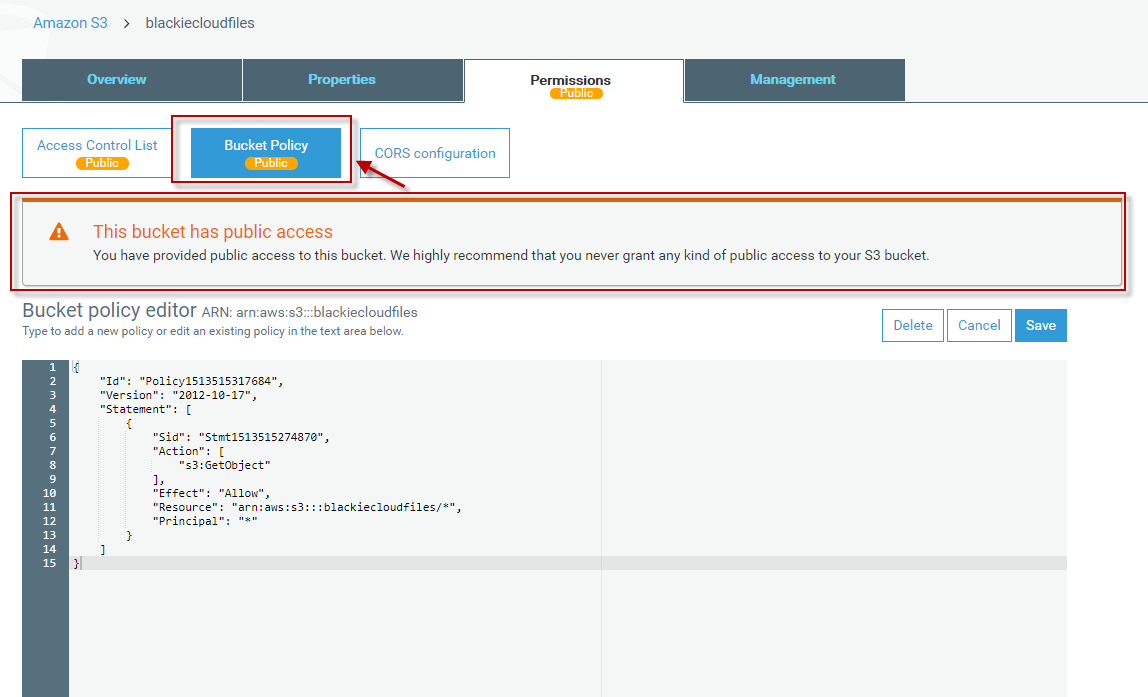Click Public badge under Access Control List
Screen dimensions: 1148x697
[102, 163]
